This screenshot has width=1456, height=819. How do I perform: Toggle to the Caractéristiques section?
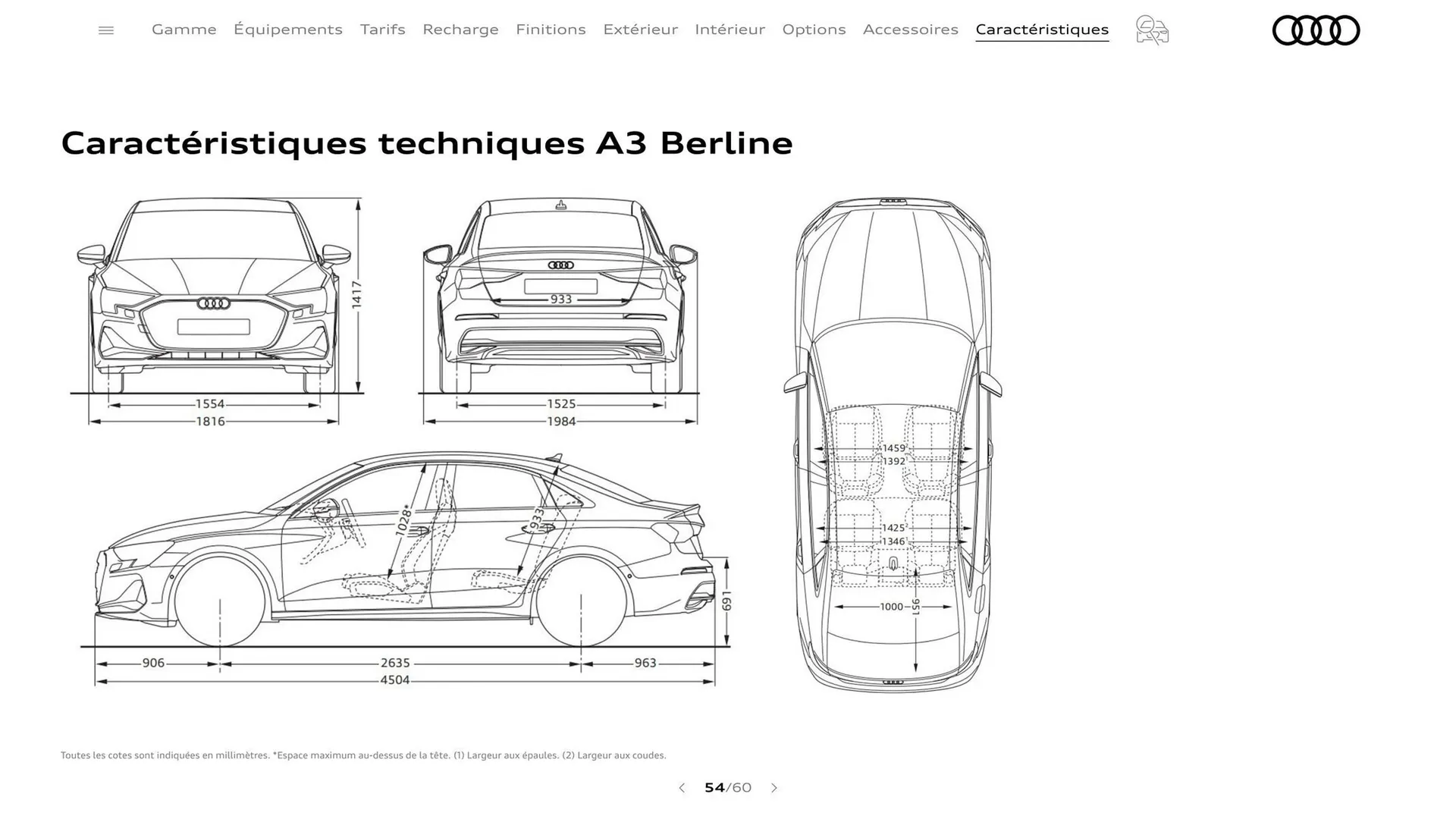(1042, 30)
